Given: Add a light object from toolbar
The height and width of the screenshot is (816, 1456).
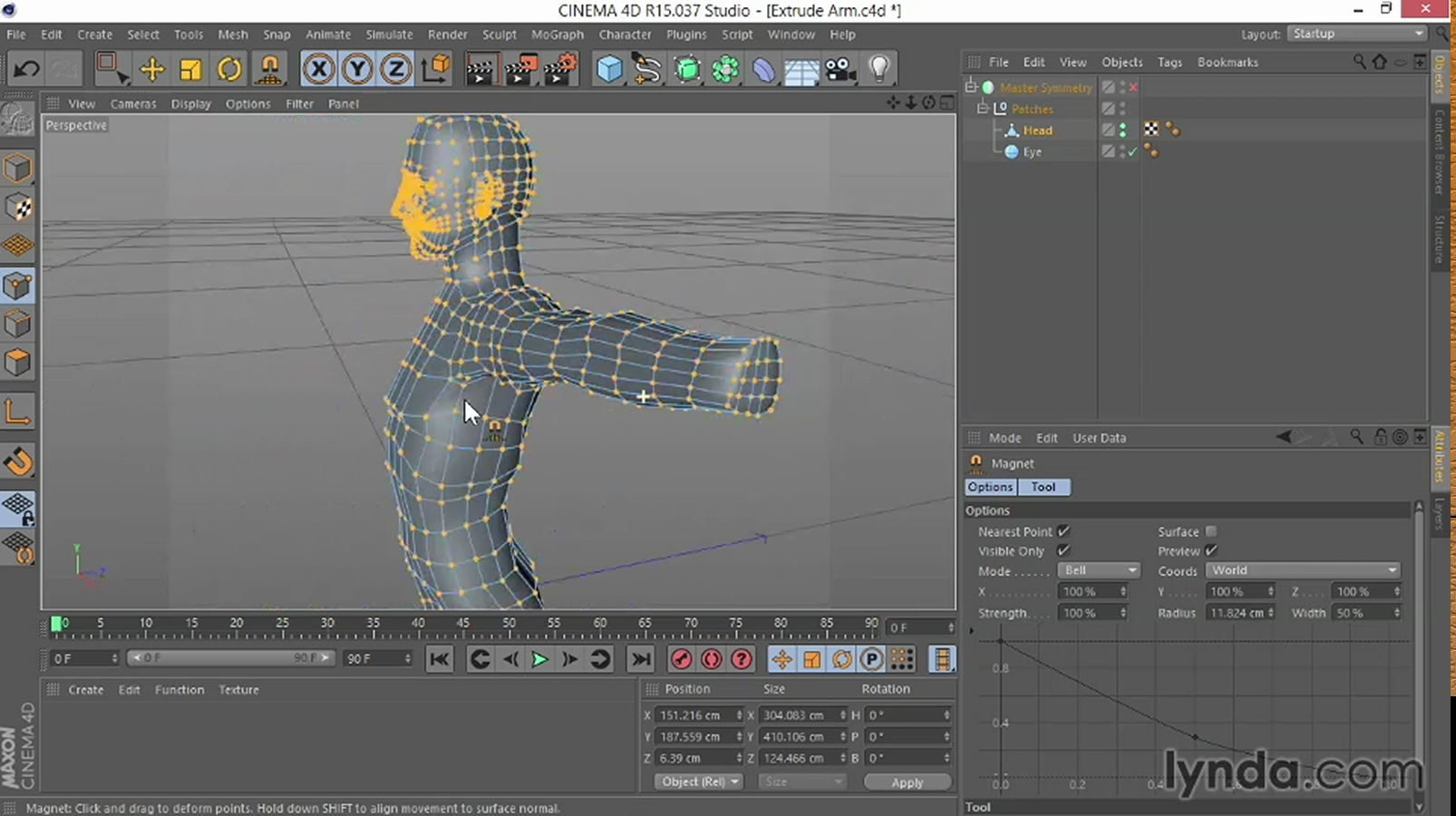Looking at the screenshot, I should click(878, 69).
